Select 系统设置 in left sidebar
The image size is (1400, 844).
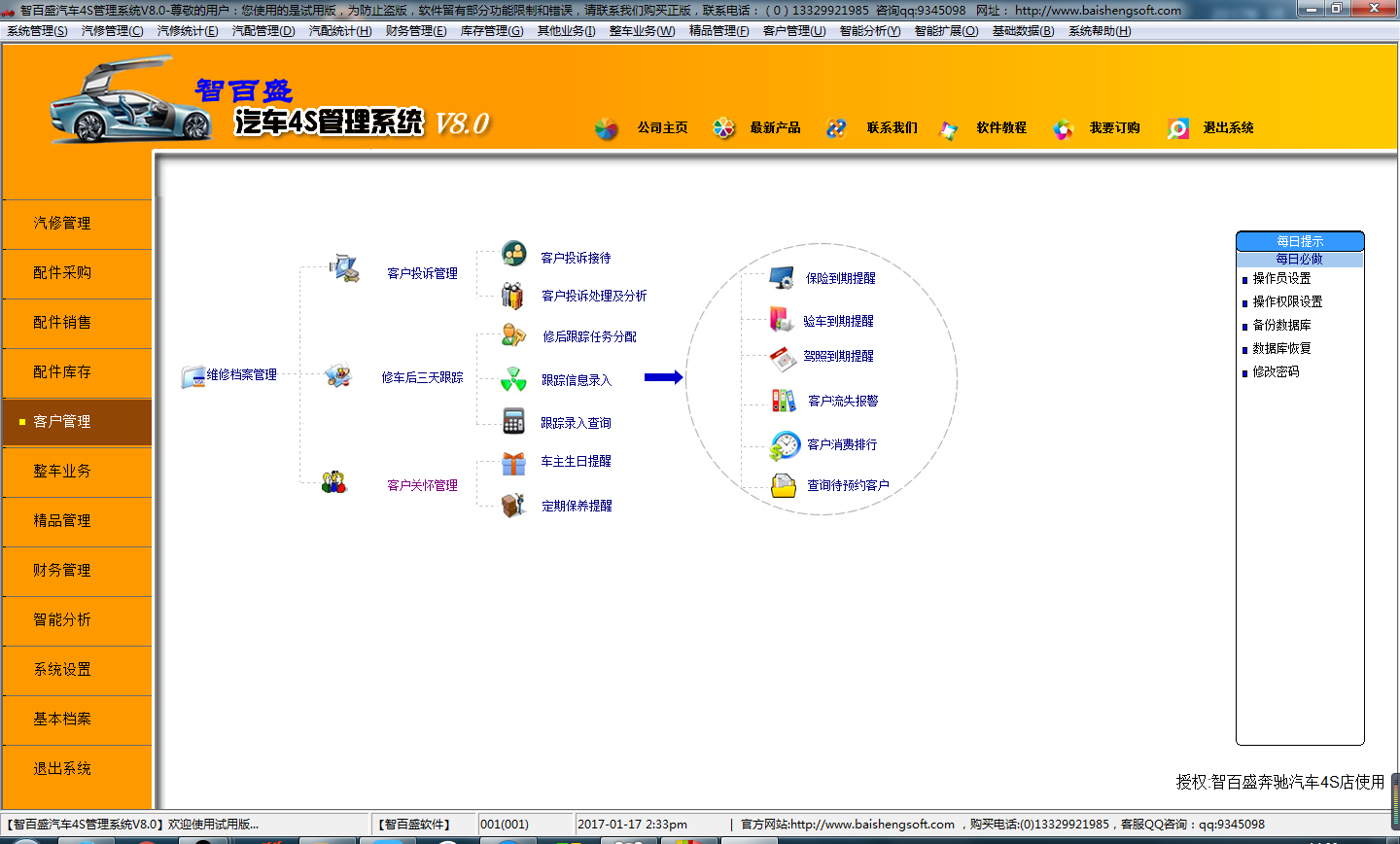(x=77, y=670)
